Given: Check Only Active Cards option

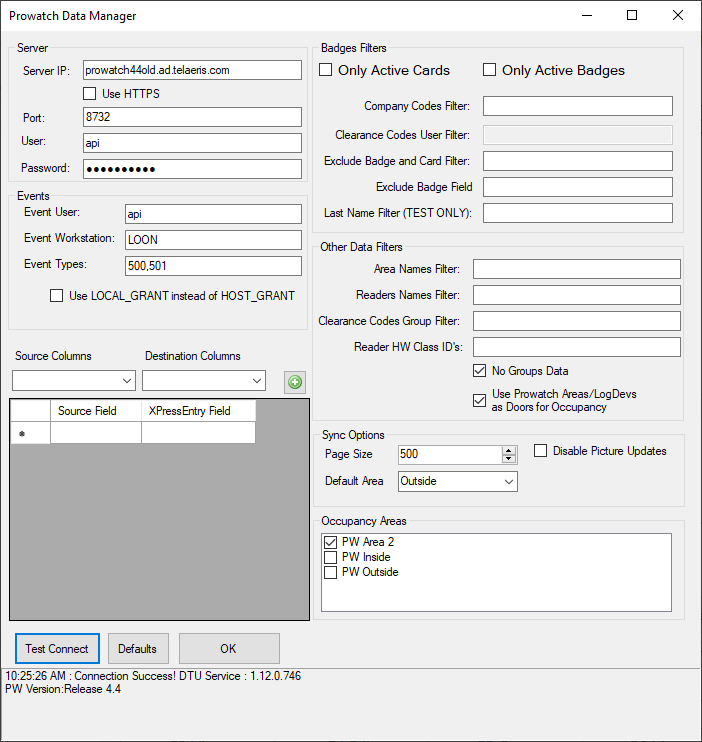Looking at the screenshot, I should (x=326, y=70).
